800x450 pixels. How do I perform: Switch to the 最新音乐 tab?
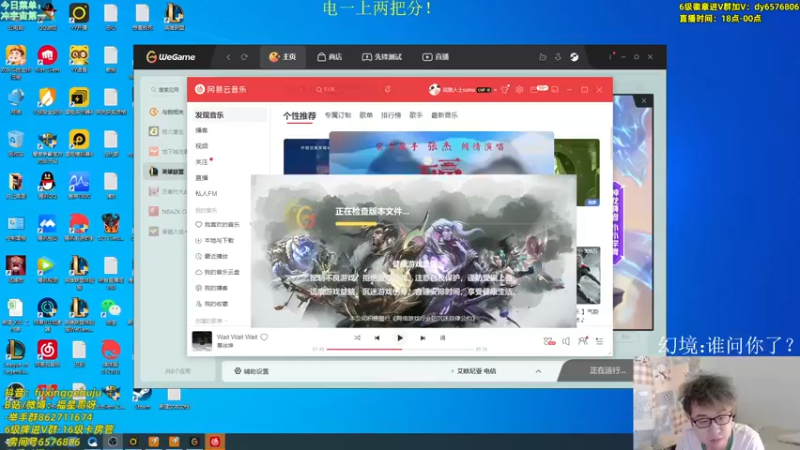tap(444, 115)
